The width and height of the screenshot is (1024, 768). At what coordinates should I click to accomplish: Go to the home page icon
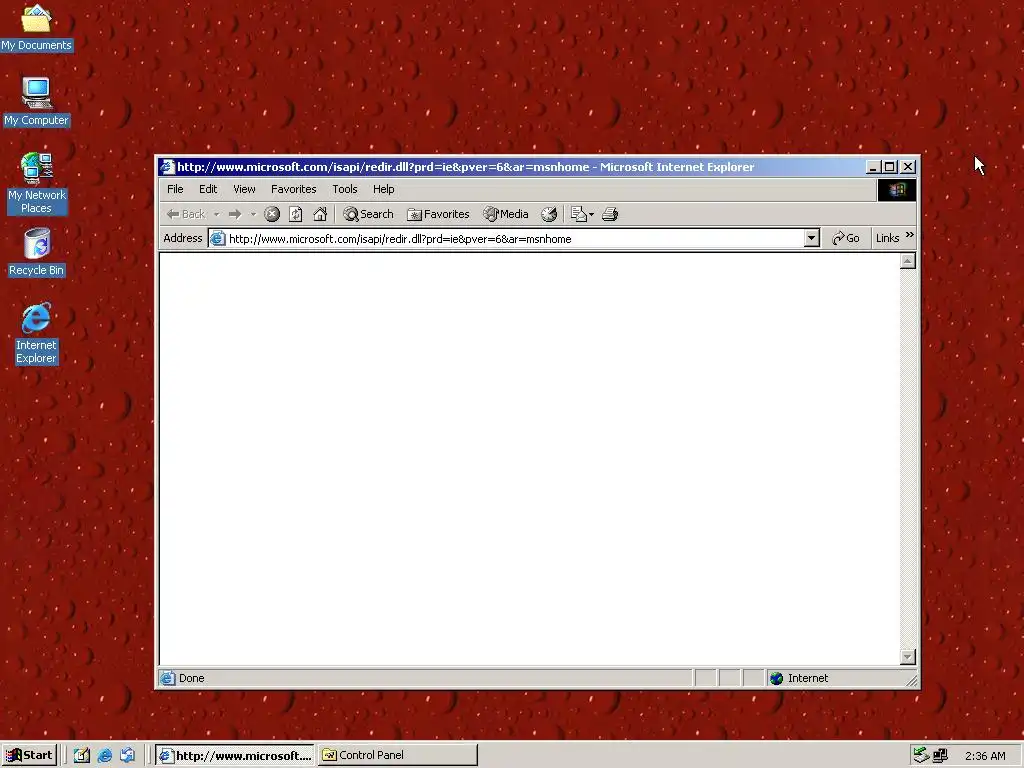click(x=320, y=214)
